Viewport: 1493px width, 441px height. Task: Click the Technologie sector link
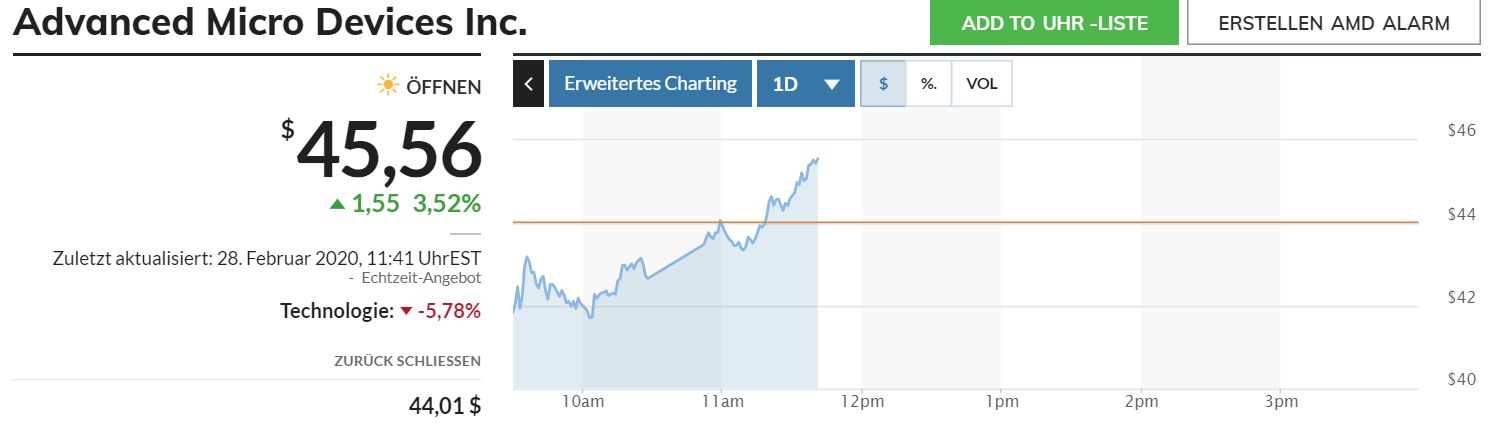(x=337, y=311)
